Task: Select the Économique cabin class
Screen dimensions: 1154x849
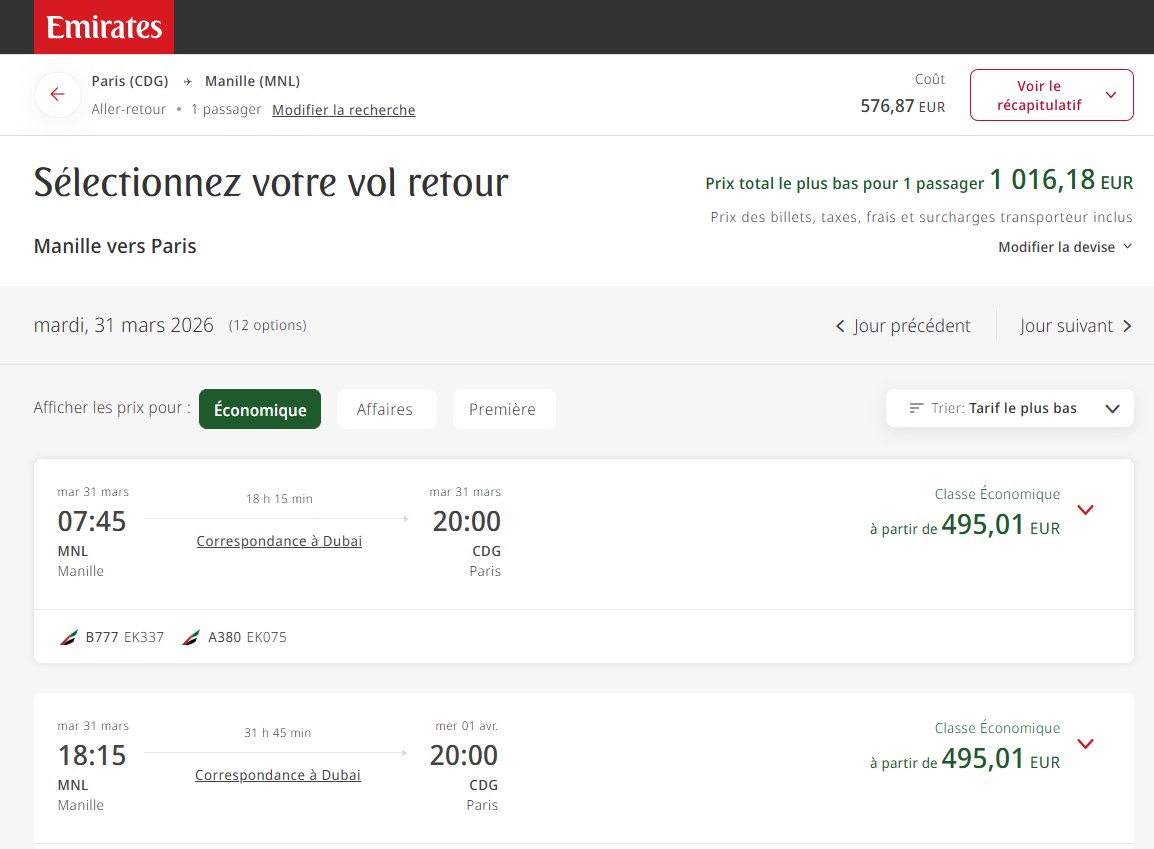Action: (260, 409)
